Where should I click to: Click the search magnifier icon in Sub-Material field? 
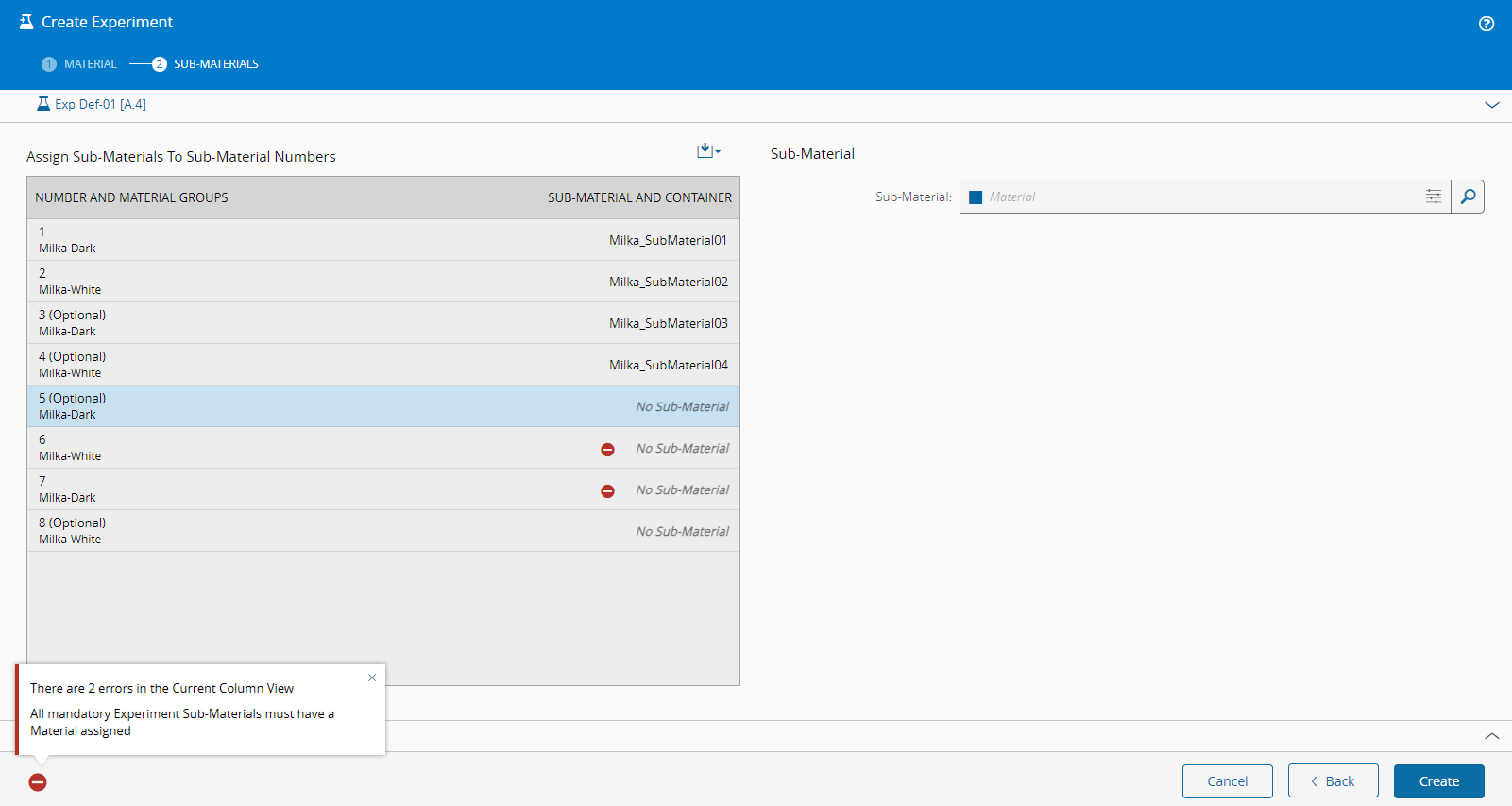[x=1468, y=197]
